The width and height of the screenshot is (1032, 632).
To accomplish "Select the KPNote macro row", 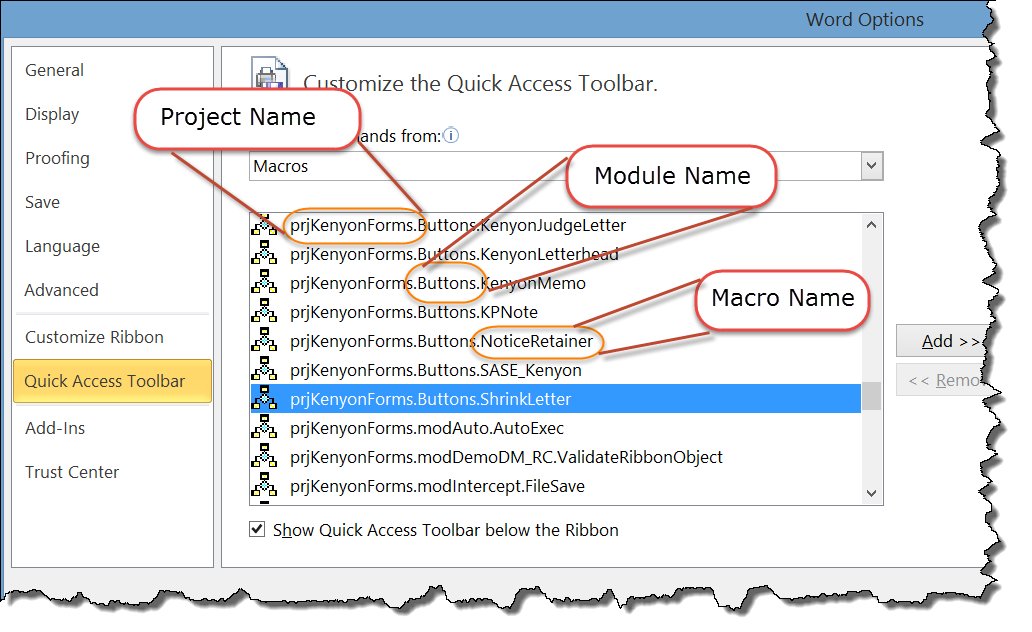I will [555, 312].
